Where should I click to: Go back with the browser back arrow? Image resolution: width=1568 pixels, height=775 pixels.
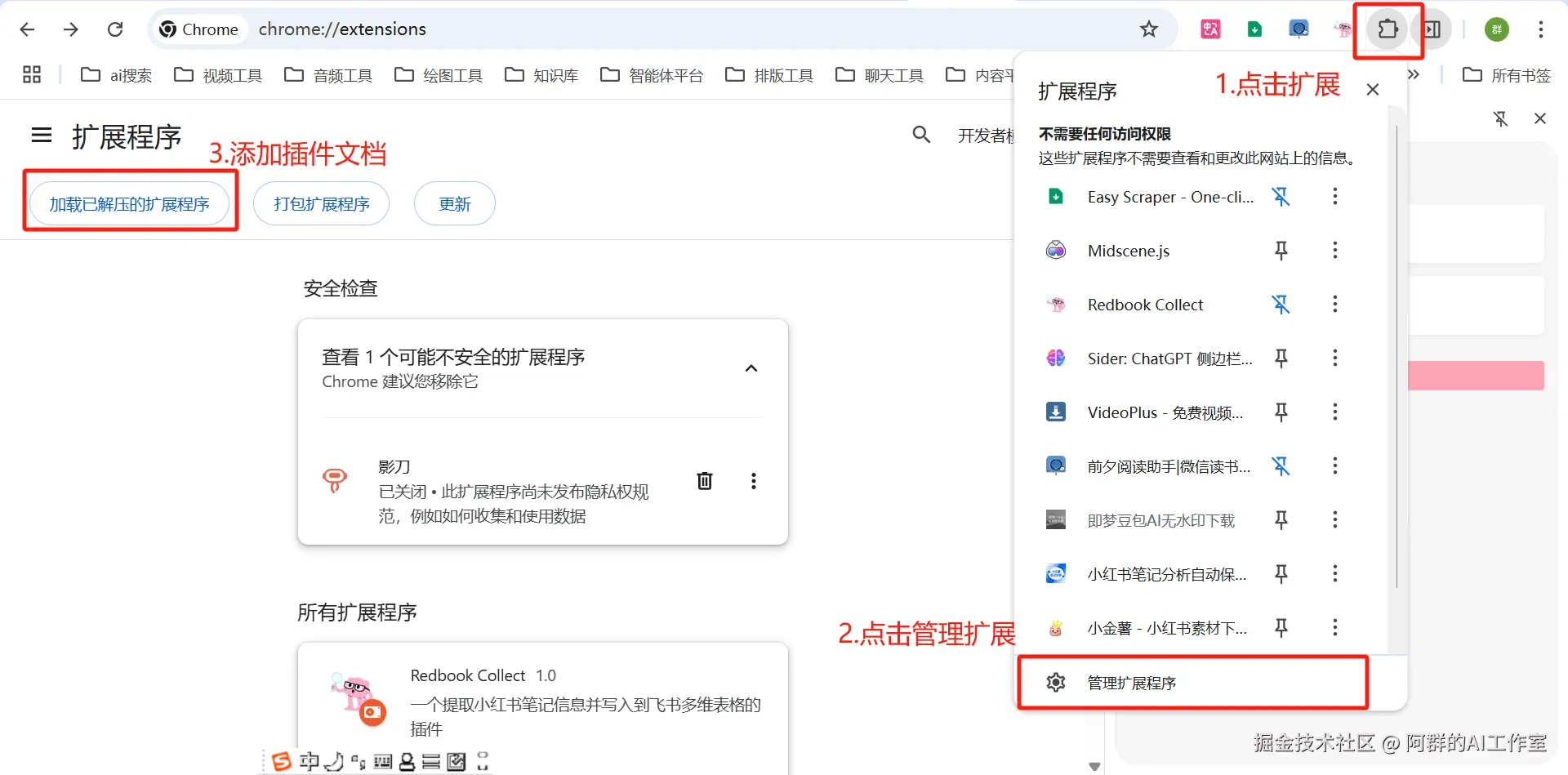[27, 29]
